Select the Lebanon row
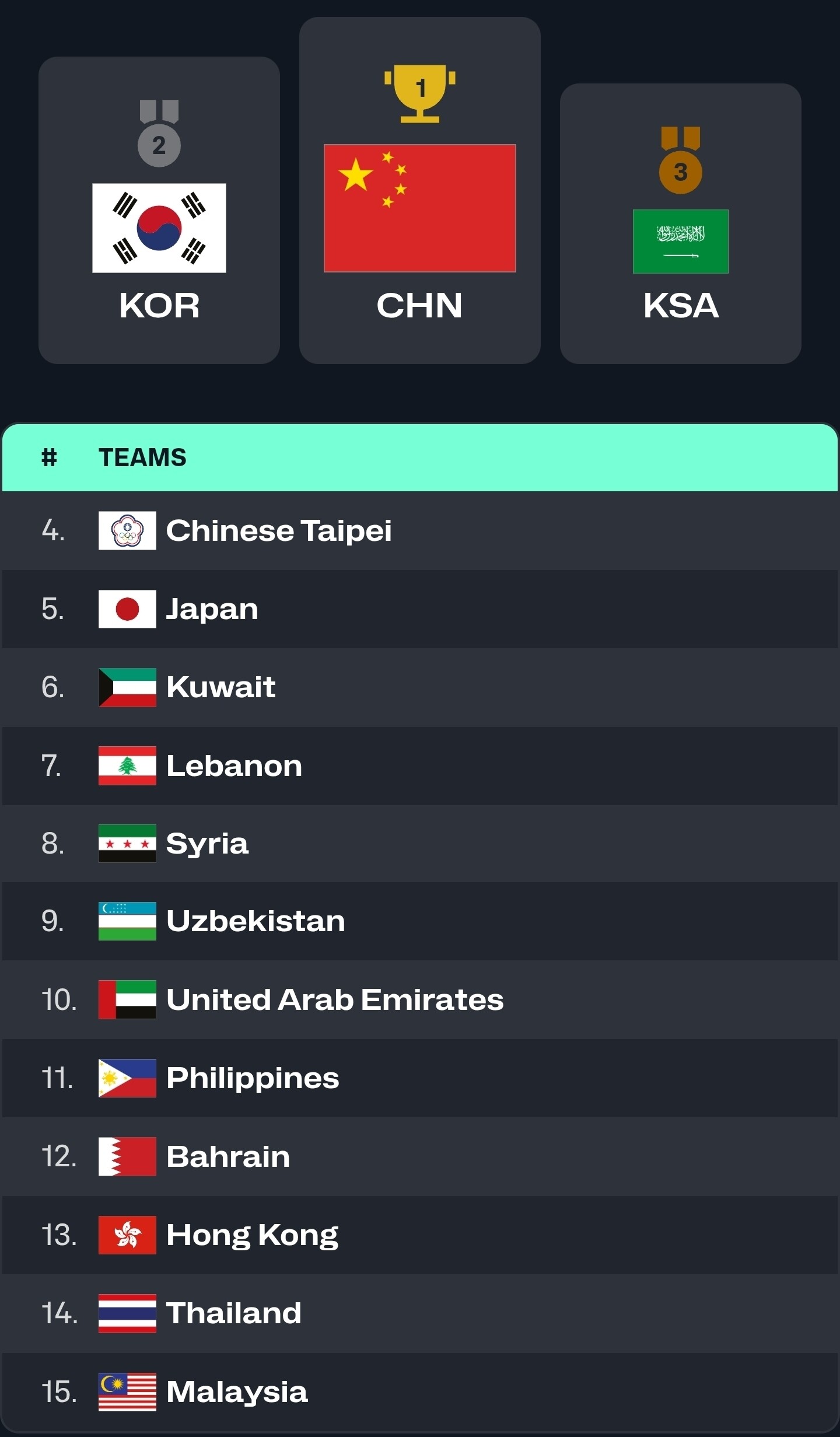 point(420,765)
